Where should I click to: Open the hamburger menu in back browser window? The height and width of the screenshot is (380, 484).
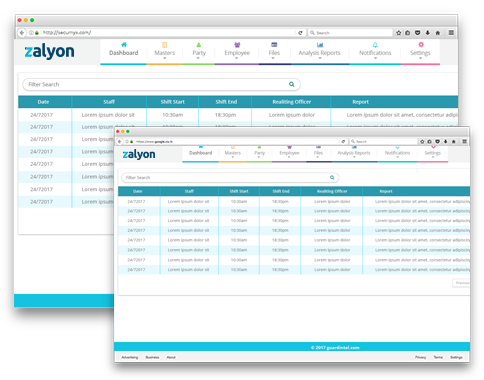click(x=451, y=33)
